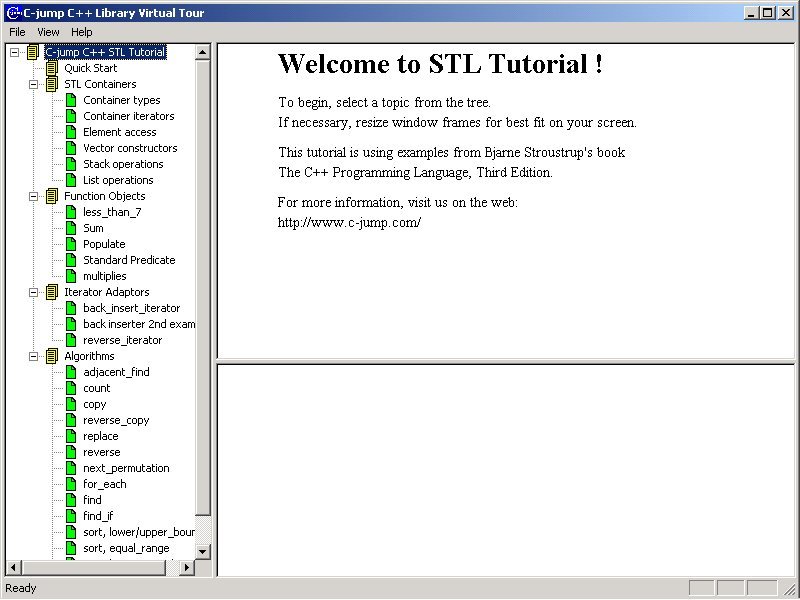This screenshot has height=600, width=800.
Task: Open the for_each algorithm topic
Action: coord(105,484)
